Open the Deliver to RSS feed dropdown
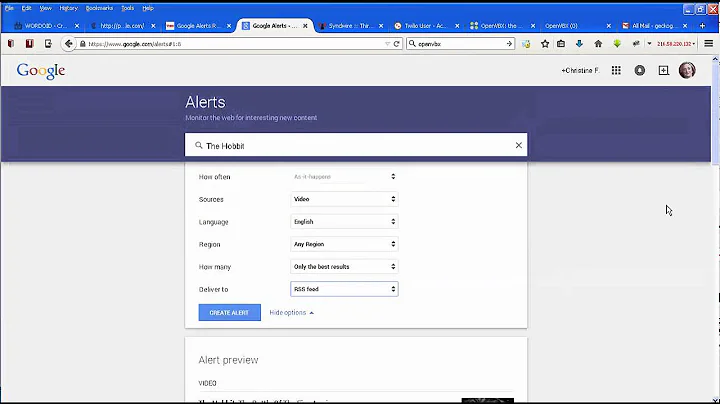720x404 pixels. coord(344,289)
